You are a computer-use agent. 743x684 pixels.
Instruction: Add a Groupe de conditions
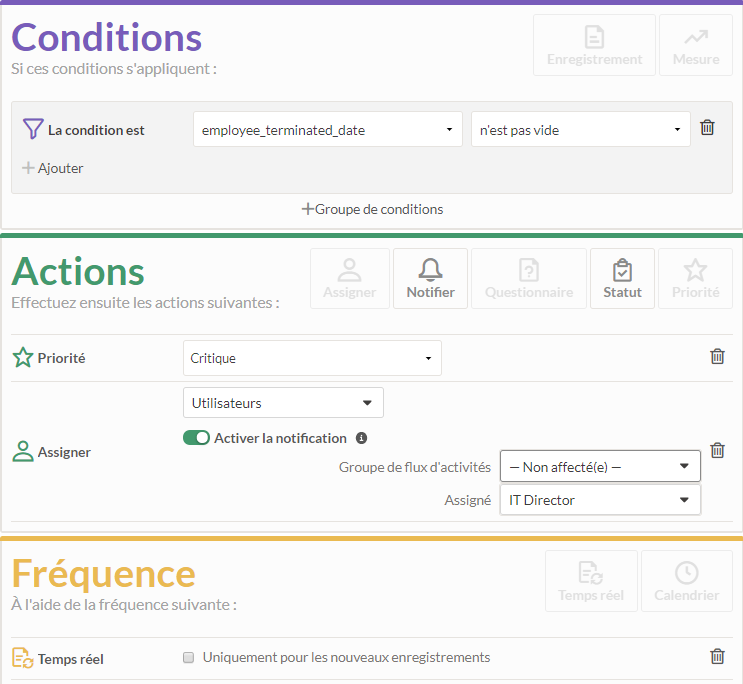(372, 209)
